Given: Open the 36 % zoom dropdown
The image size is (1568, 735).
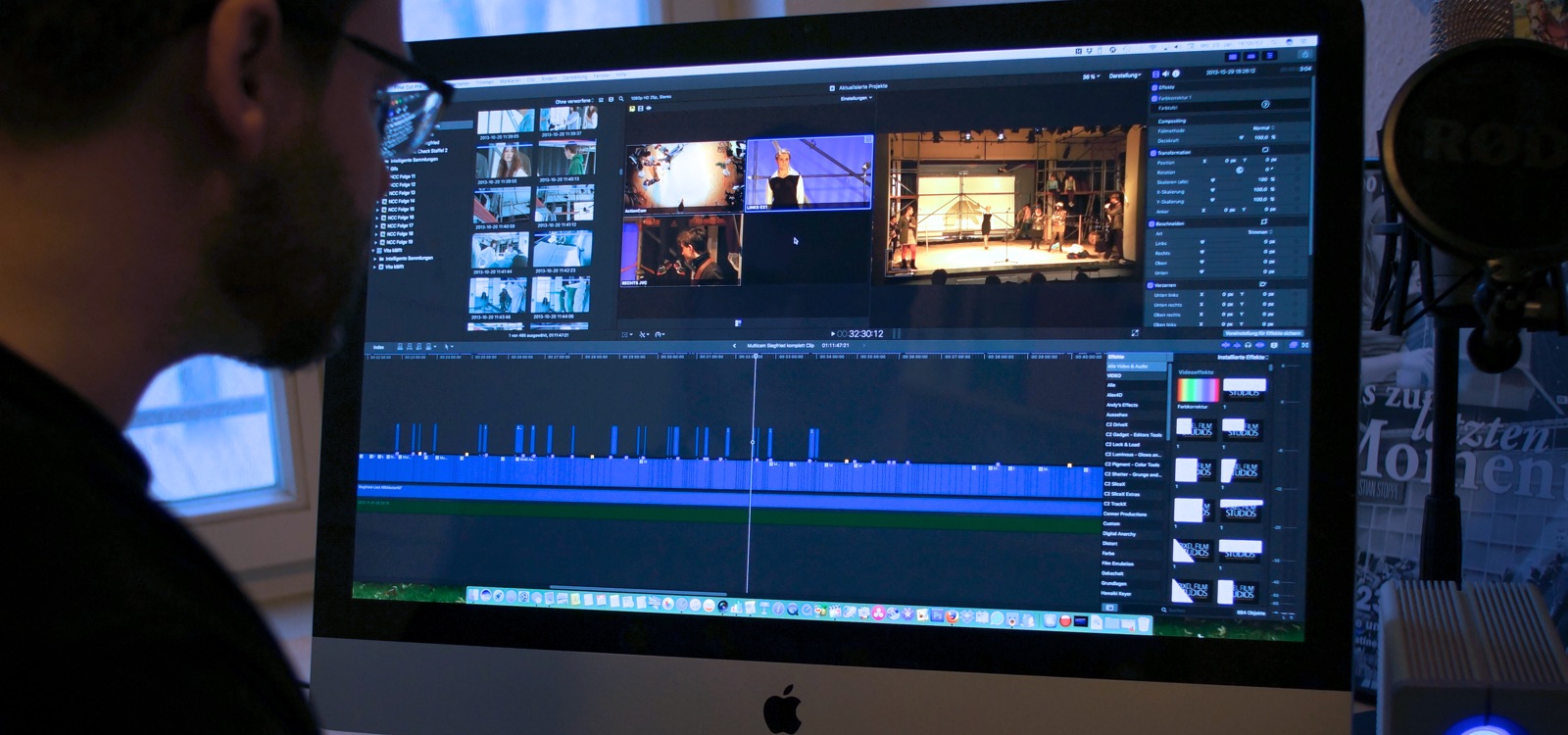Looking at the screenshot, I should point(1091,76).
